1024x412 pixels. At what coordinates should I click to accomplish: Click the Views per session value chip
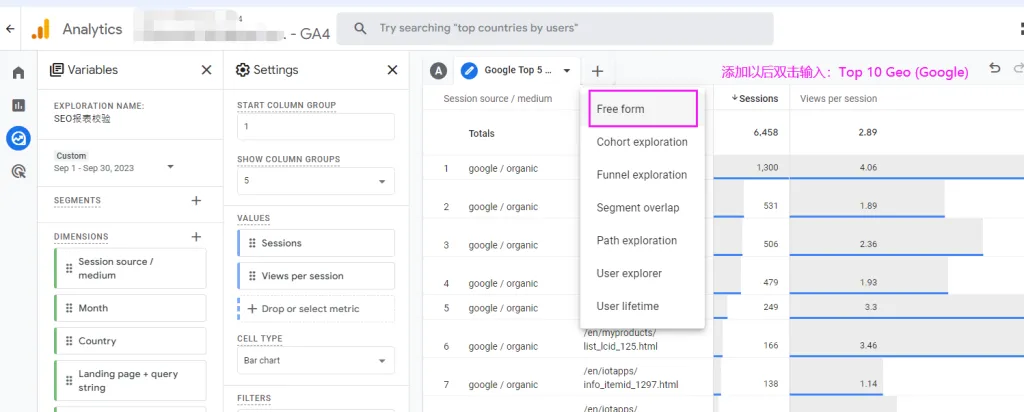(316, 276)
